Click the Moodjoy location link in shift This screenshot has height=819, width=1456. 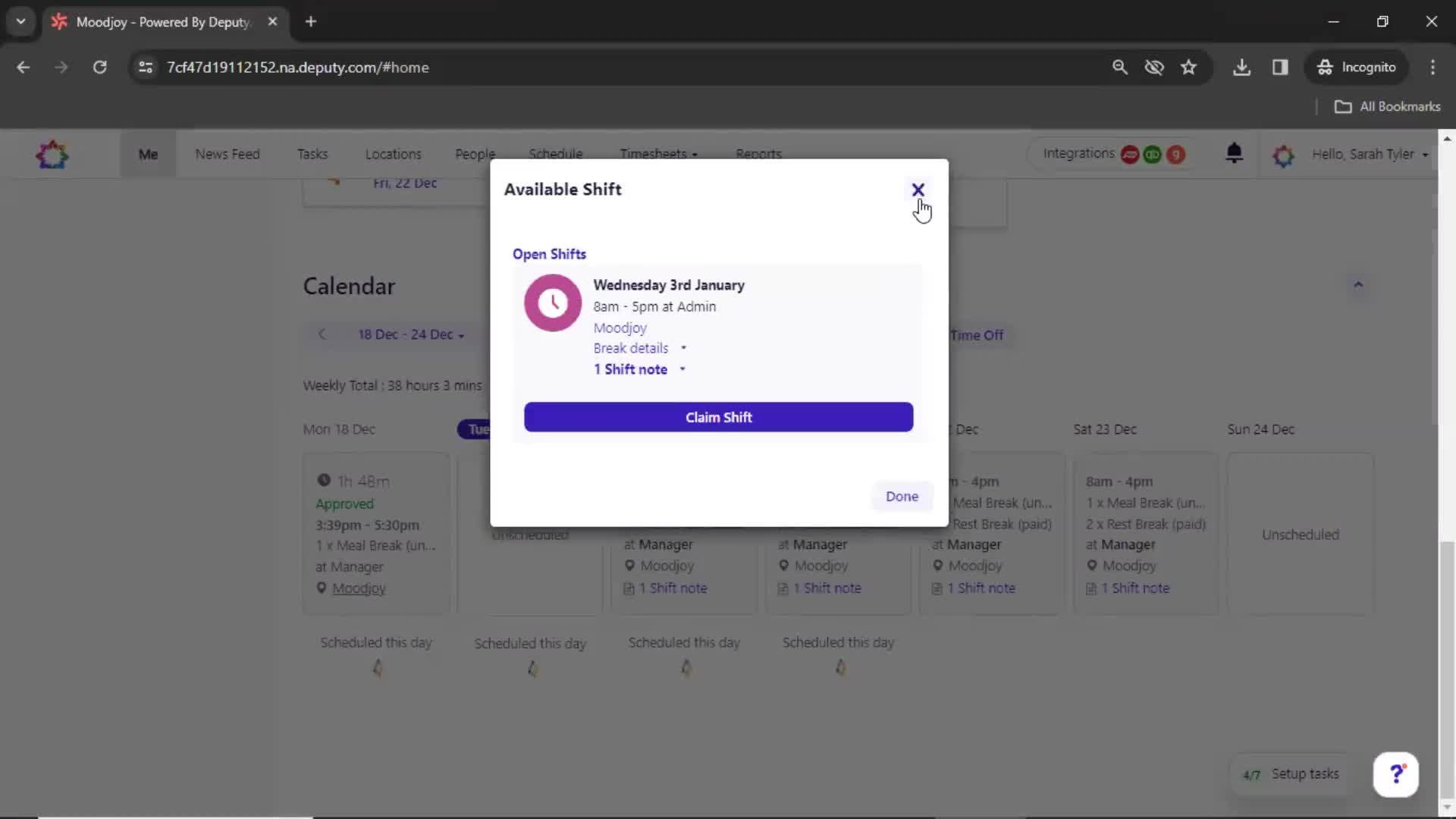coord(619,327)
